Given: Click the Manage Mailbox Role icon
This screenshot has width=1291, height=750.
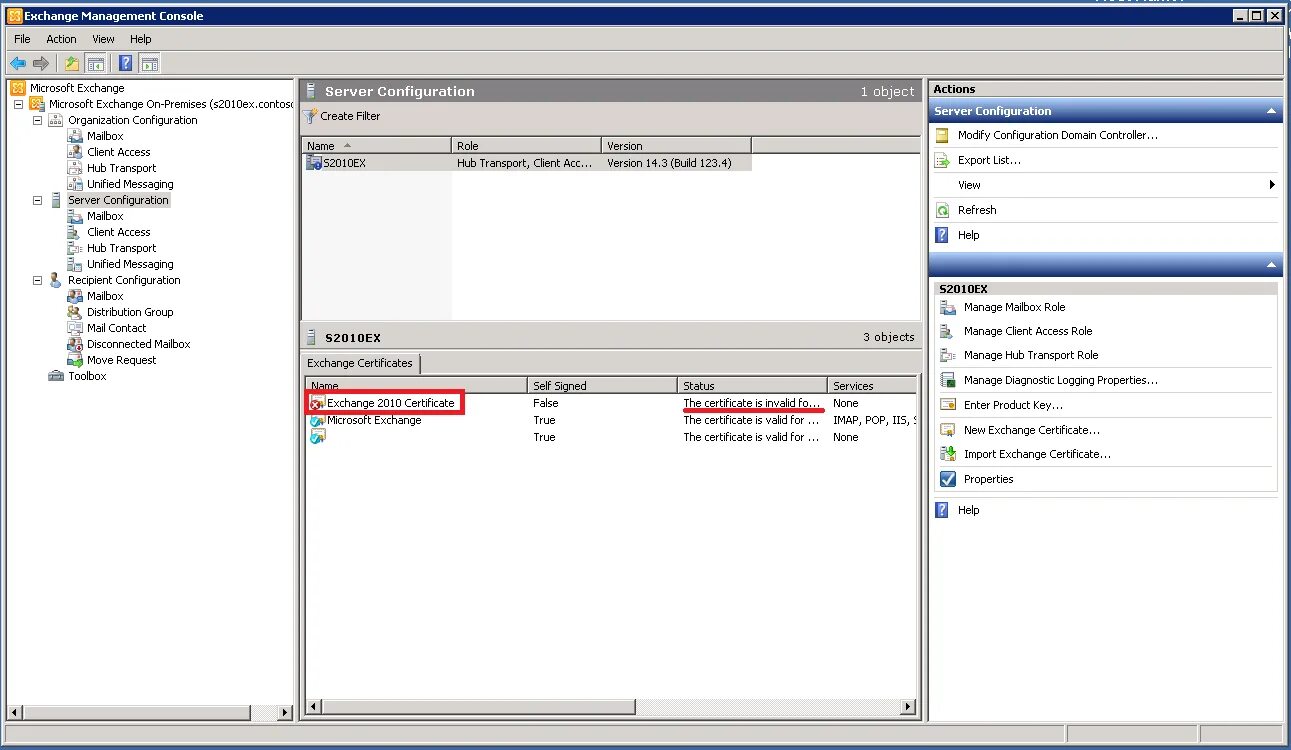Looking at the screenshot, I should point(948,307).
